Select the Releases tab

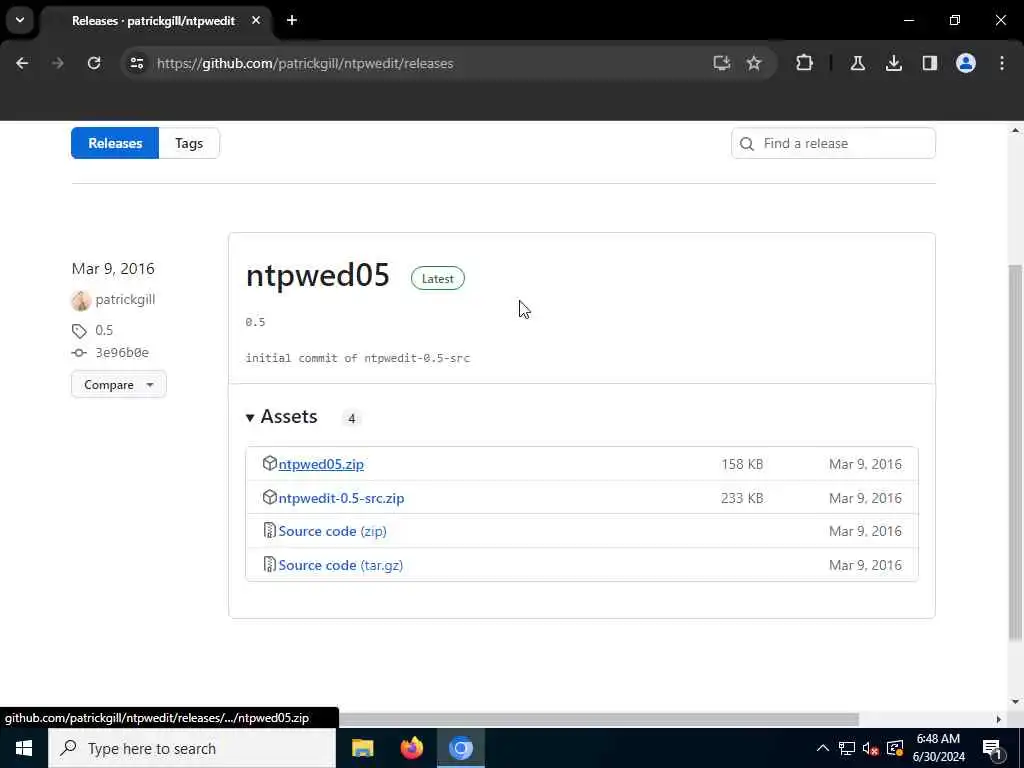[115, 143]
